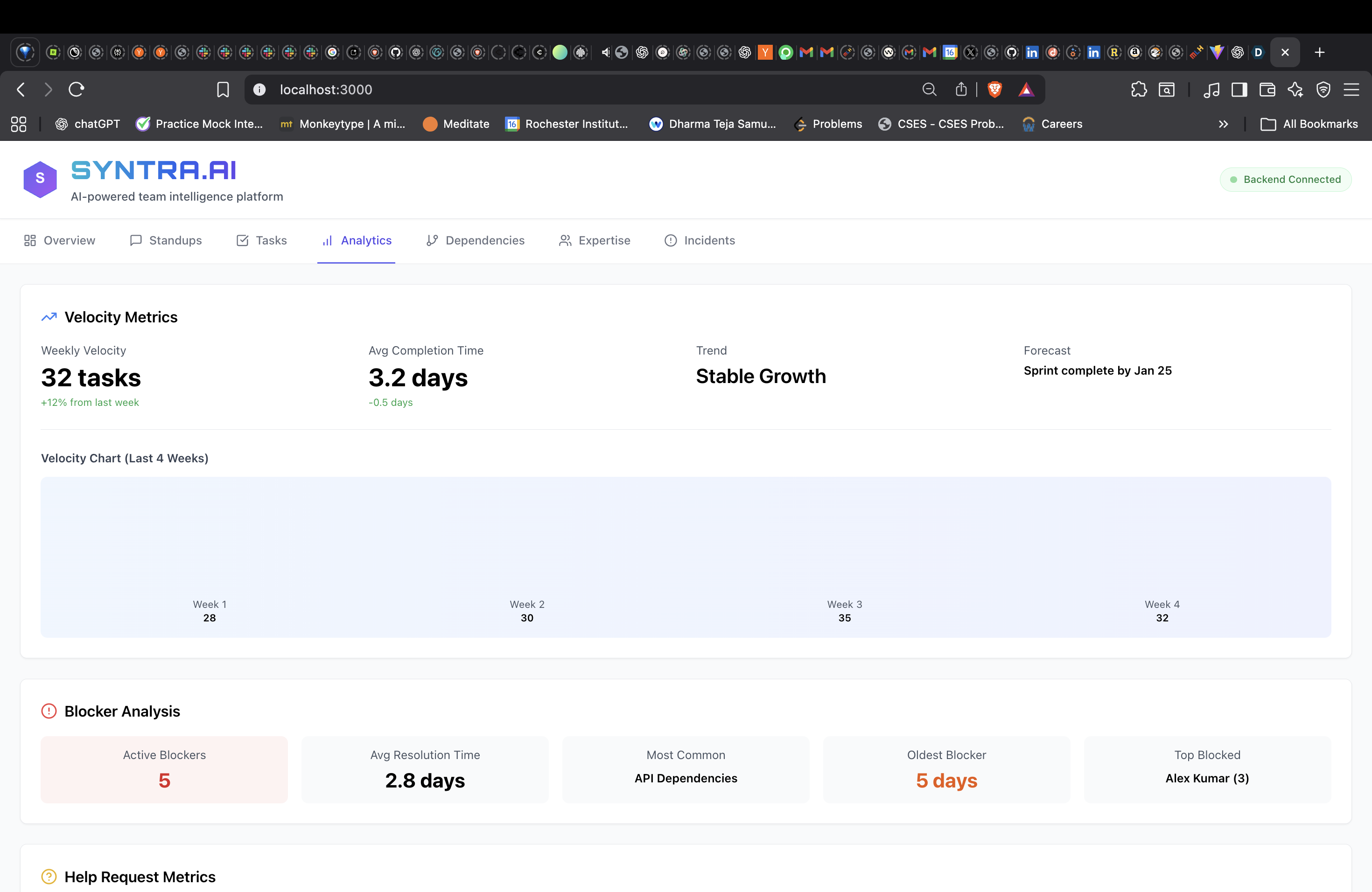Click the zoom magnifier in address bar
The image size is (1372, 892).
tap(929, 89)
